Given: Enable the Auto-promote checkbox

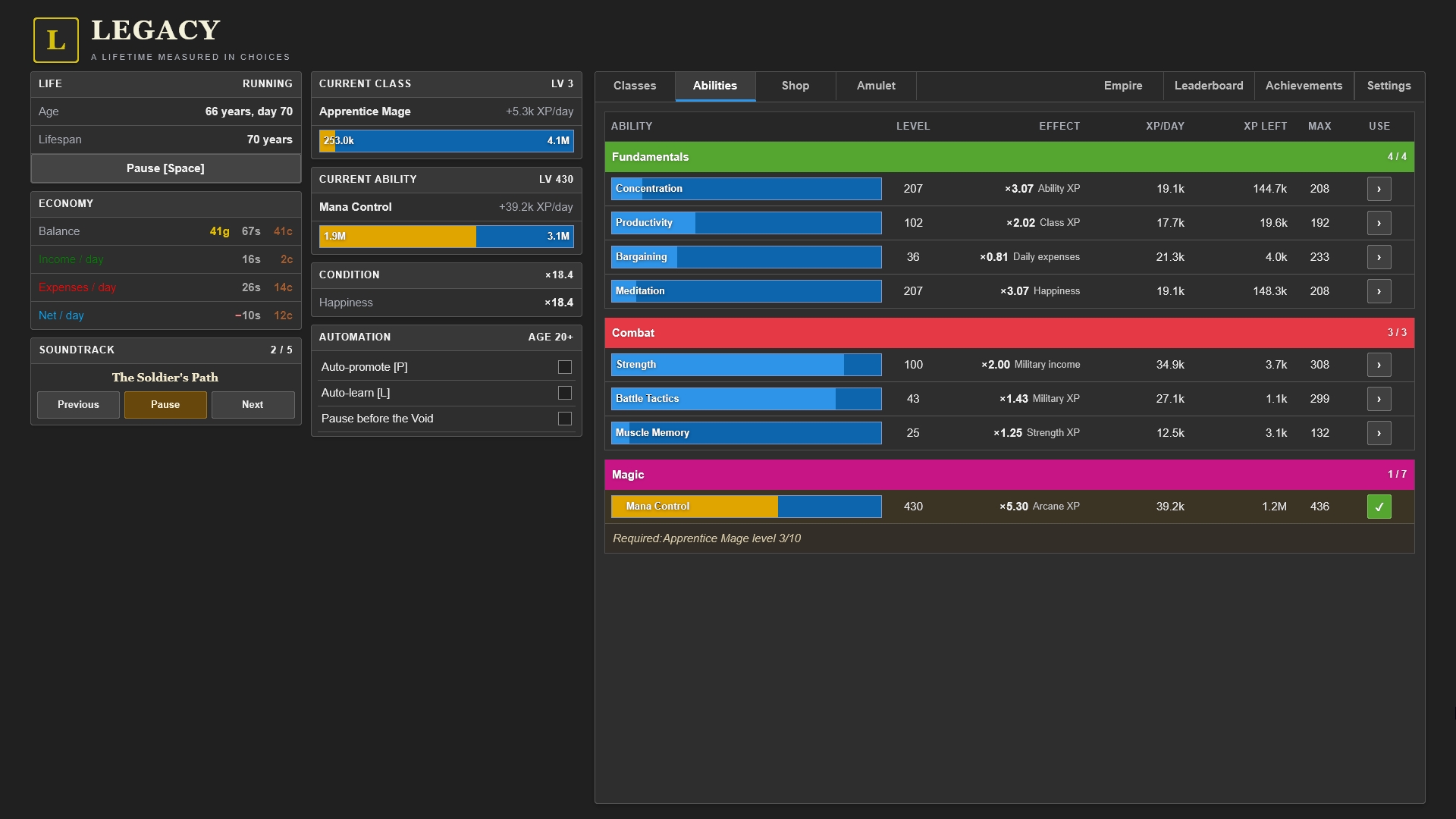Looking at the screenshot, I should [x=565, y=367].
